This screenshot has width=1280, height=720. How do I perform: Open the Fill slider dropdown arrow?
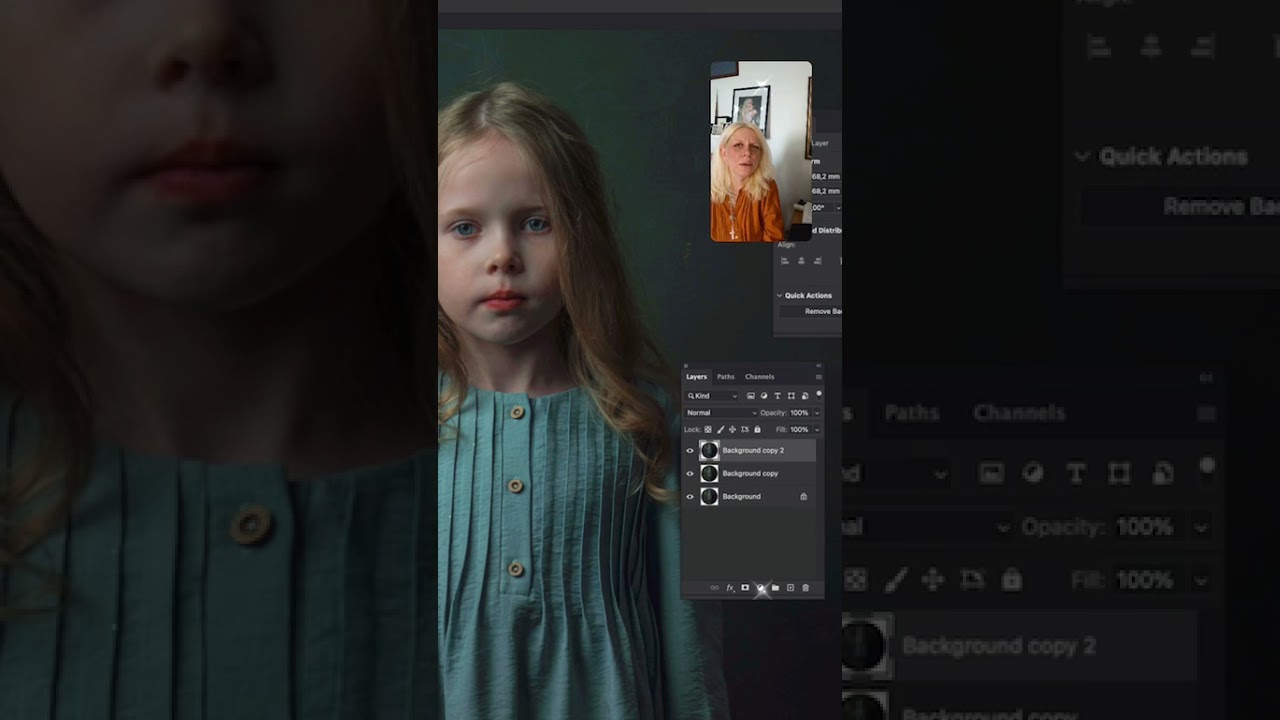tap(817, 430)
